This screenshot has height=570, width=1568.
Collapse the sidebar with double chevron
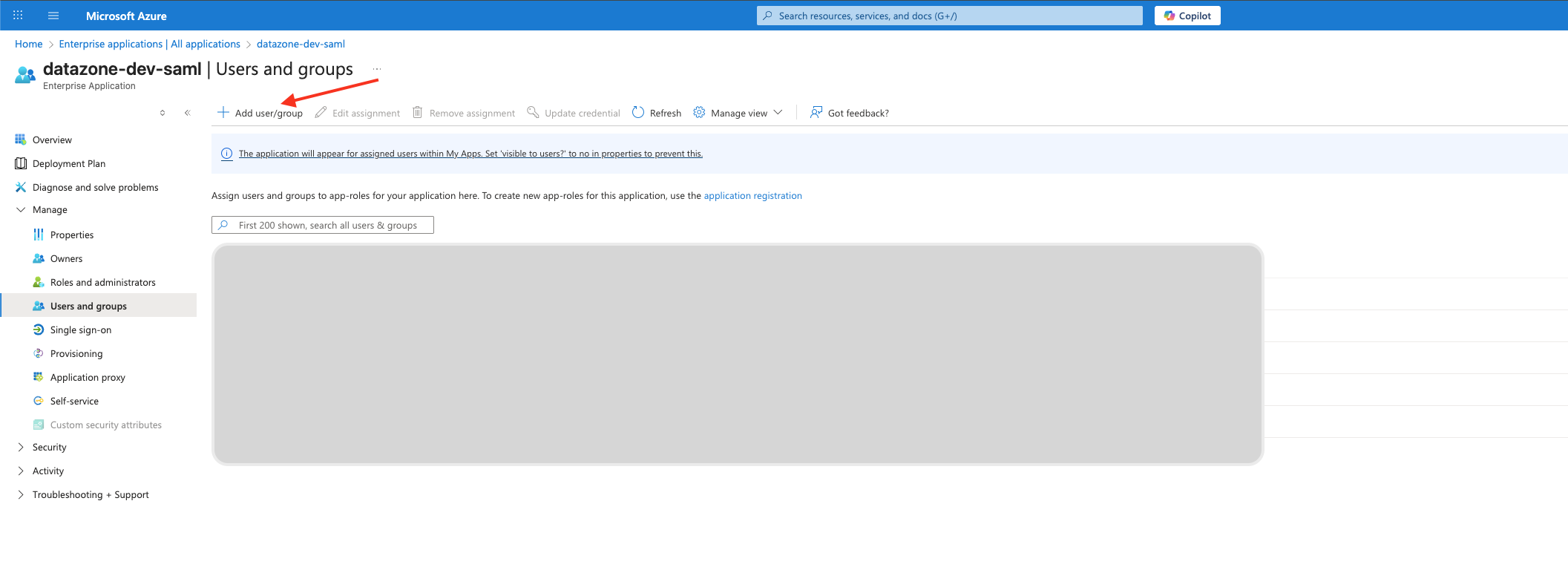(x=188, y=113)
